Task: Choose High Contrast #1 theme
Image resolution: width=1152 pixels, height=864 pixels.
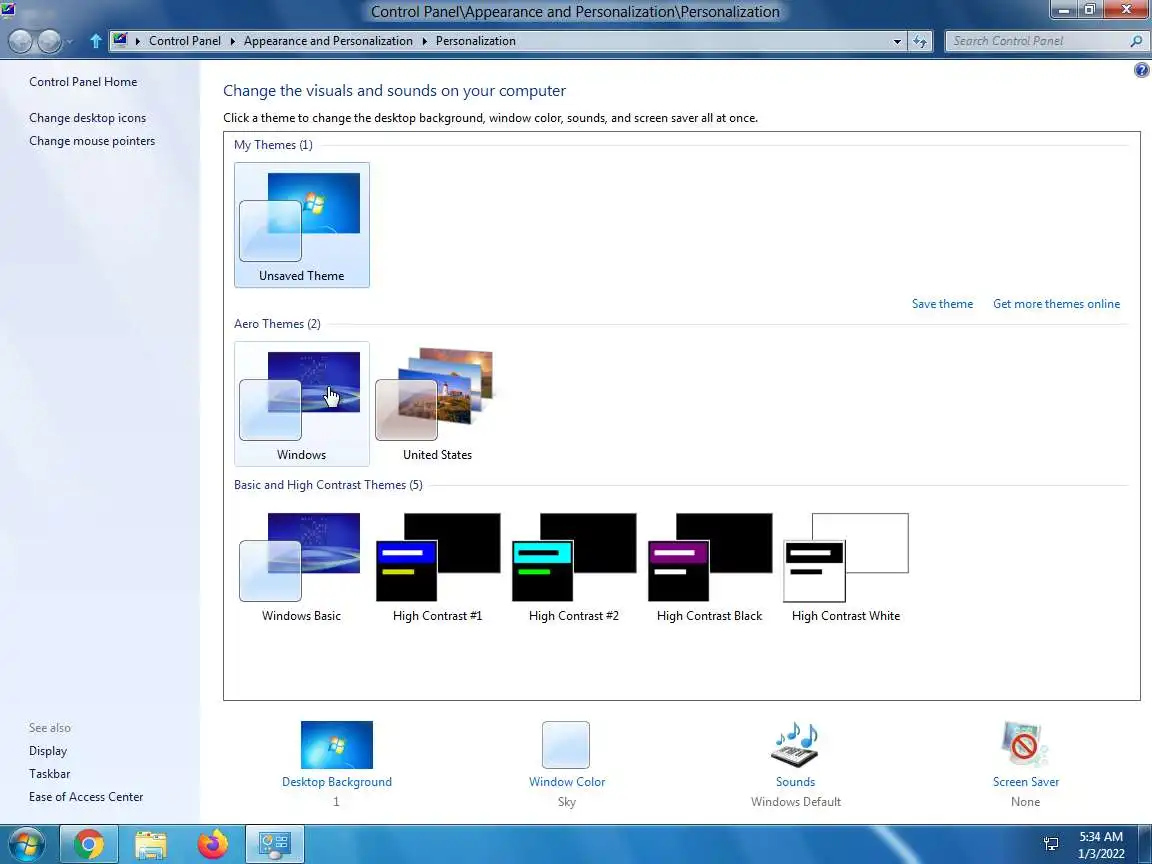Action: click(437, 567)
